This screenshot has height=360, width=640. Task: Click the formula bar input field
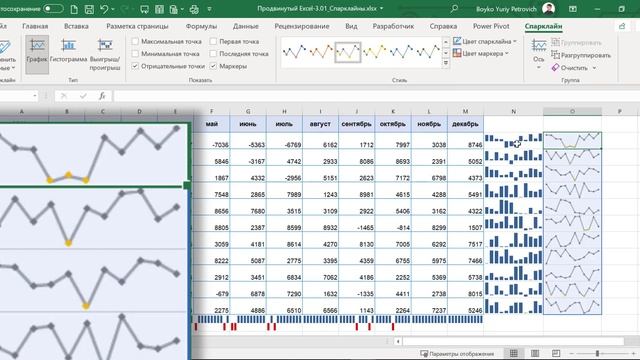(376, 96)
